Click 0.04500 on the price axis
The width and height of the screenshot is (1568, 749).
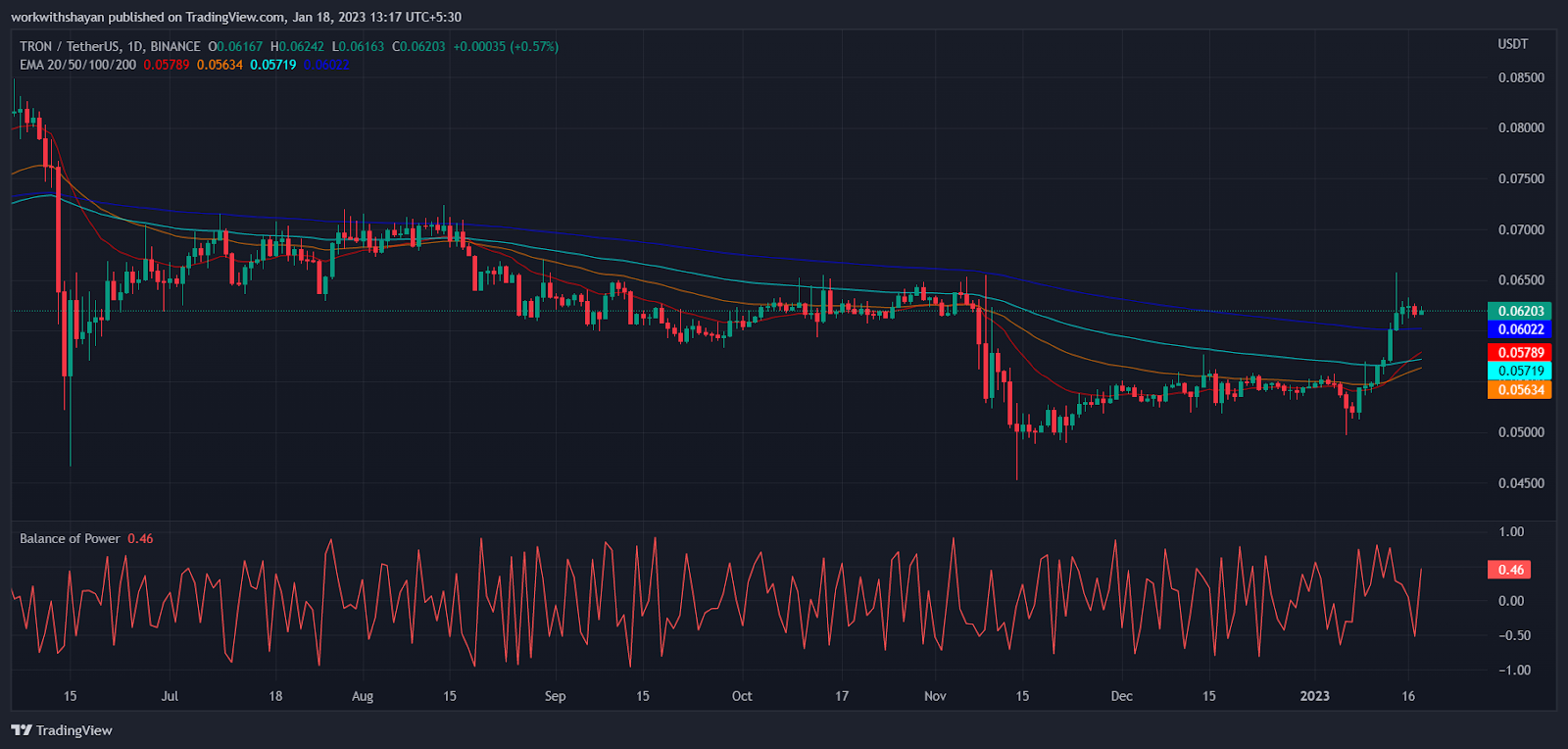[1521, 482]
